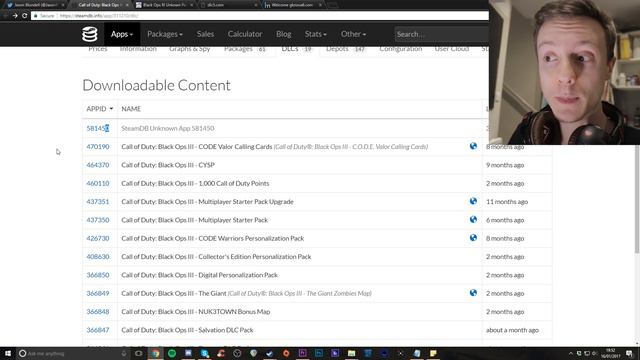The width and height of the screenshot is (640, 360).
Task: Switch to the Information tab
Action: 138,49
